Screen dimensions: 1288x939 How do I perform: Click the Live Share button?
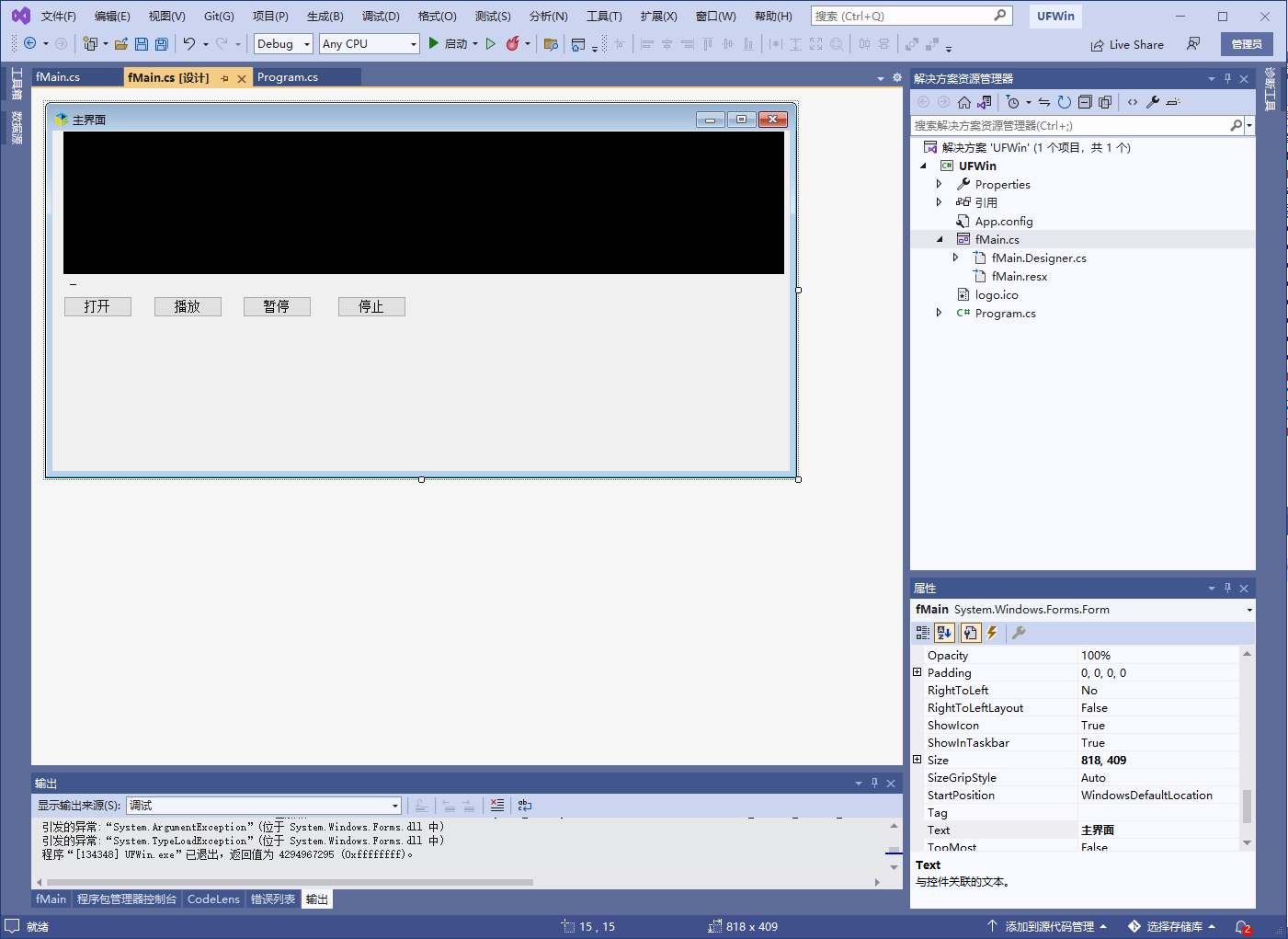1127,44
